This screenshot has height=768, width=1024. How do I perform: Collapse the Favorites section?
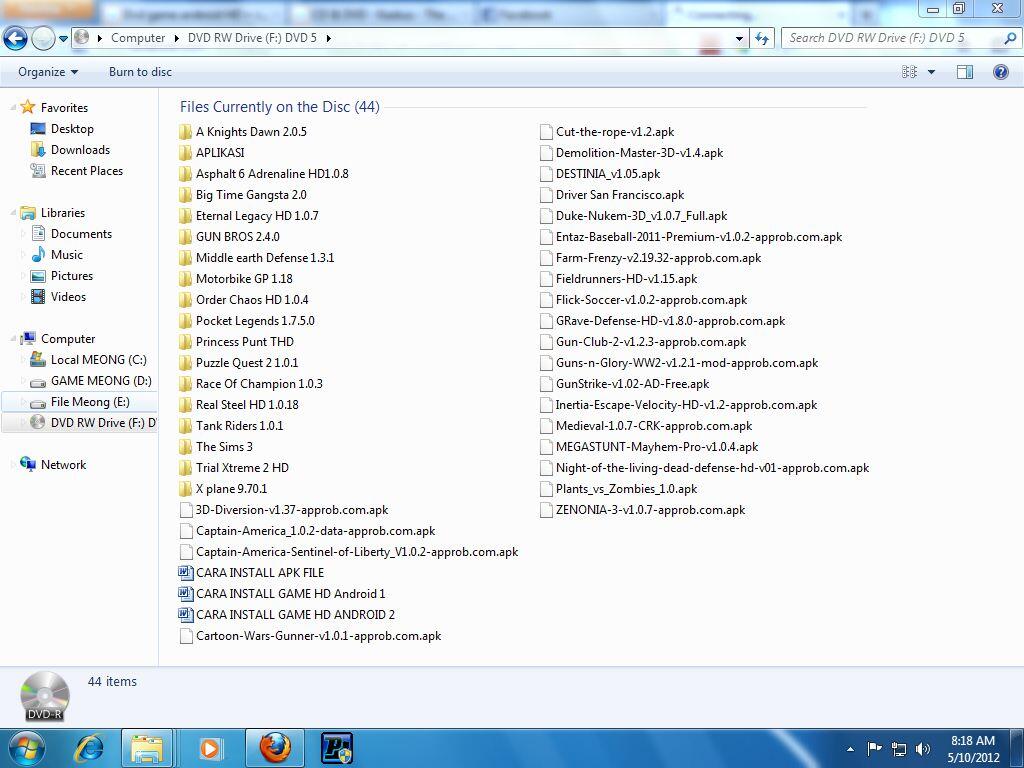[x=13, y=107]
